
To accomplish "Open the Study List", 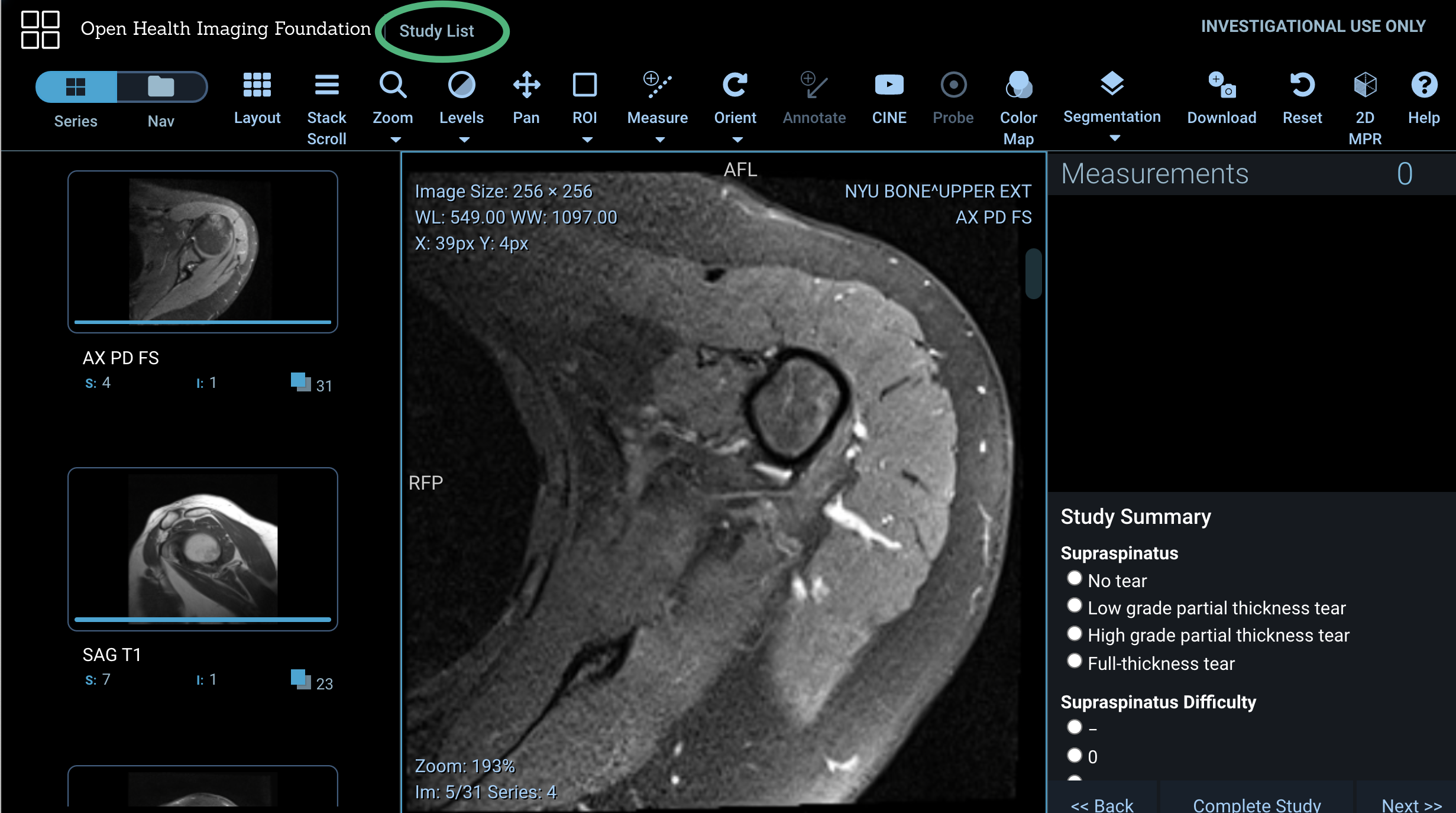I will pos(436,31).
